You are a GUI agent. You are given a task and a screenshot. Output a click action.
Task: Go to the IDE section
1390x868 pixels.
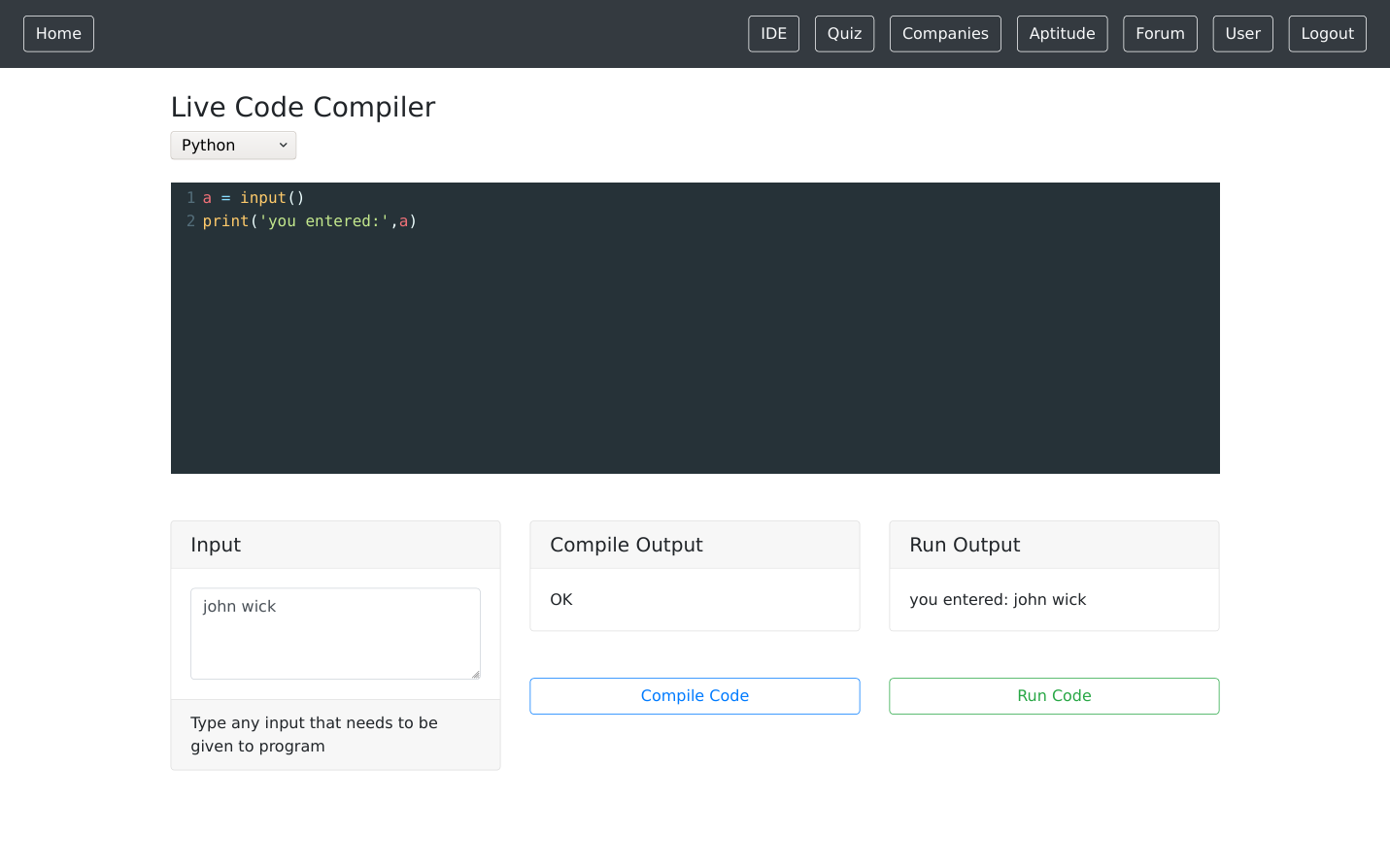pos(773,34)
